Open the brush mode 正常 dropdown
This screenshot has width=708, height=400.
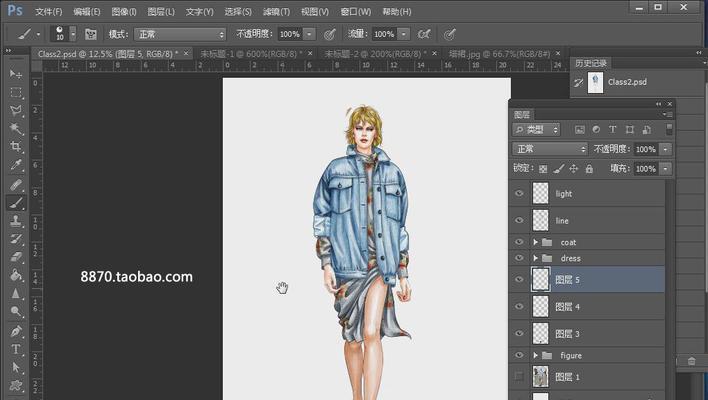point(180,34)
